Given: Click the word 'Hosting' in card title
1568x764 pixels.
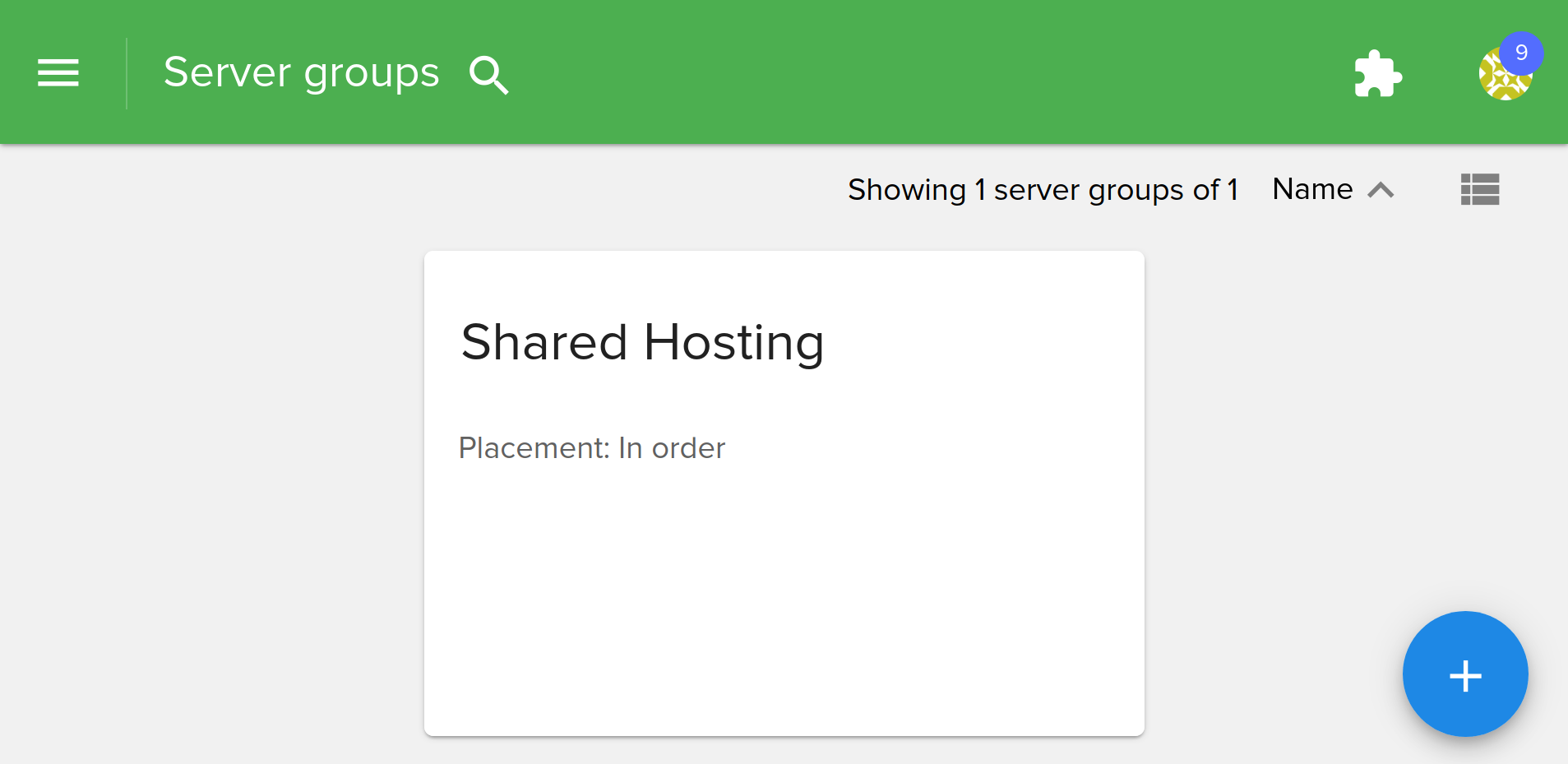Looking at the screenshot, I should click(x=733, y=342).
